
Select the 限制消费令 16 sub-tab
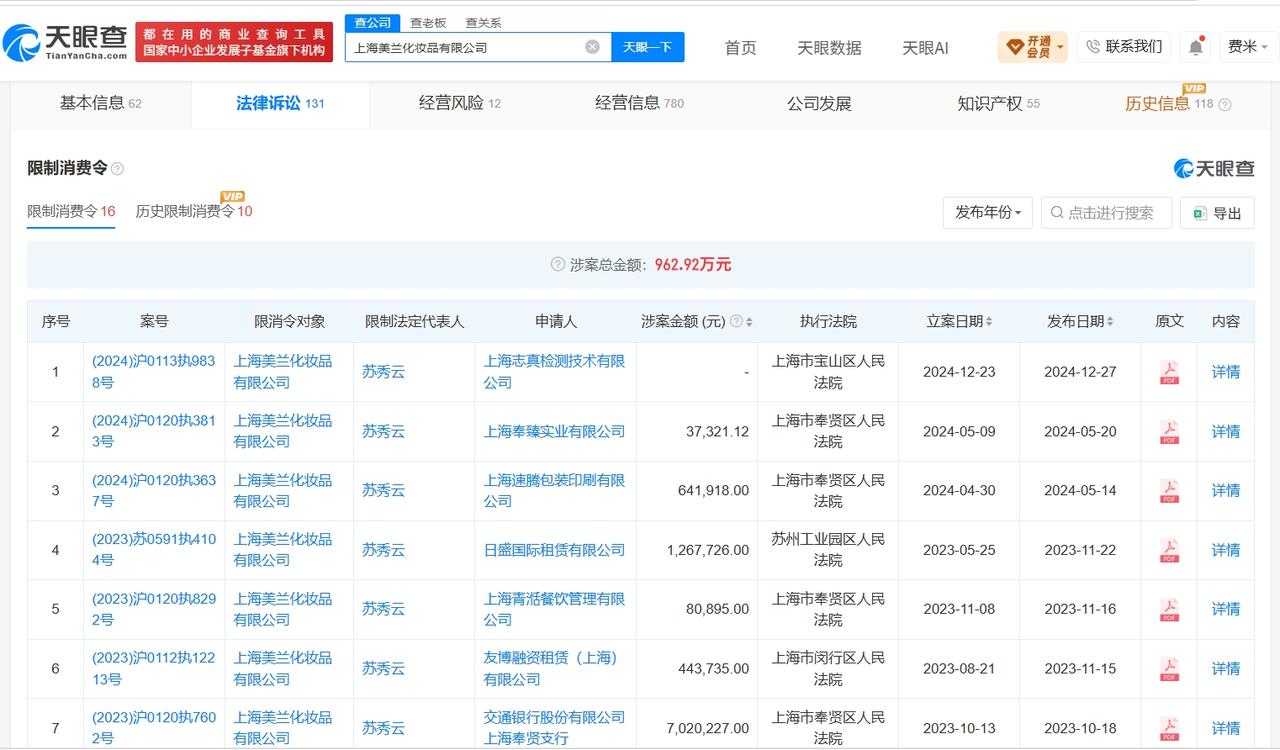tap(71, 211)
